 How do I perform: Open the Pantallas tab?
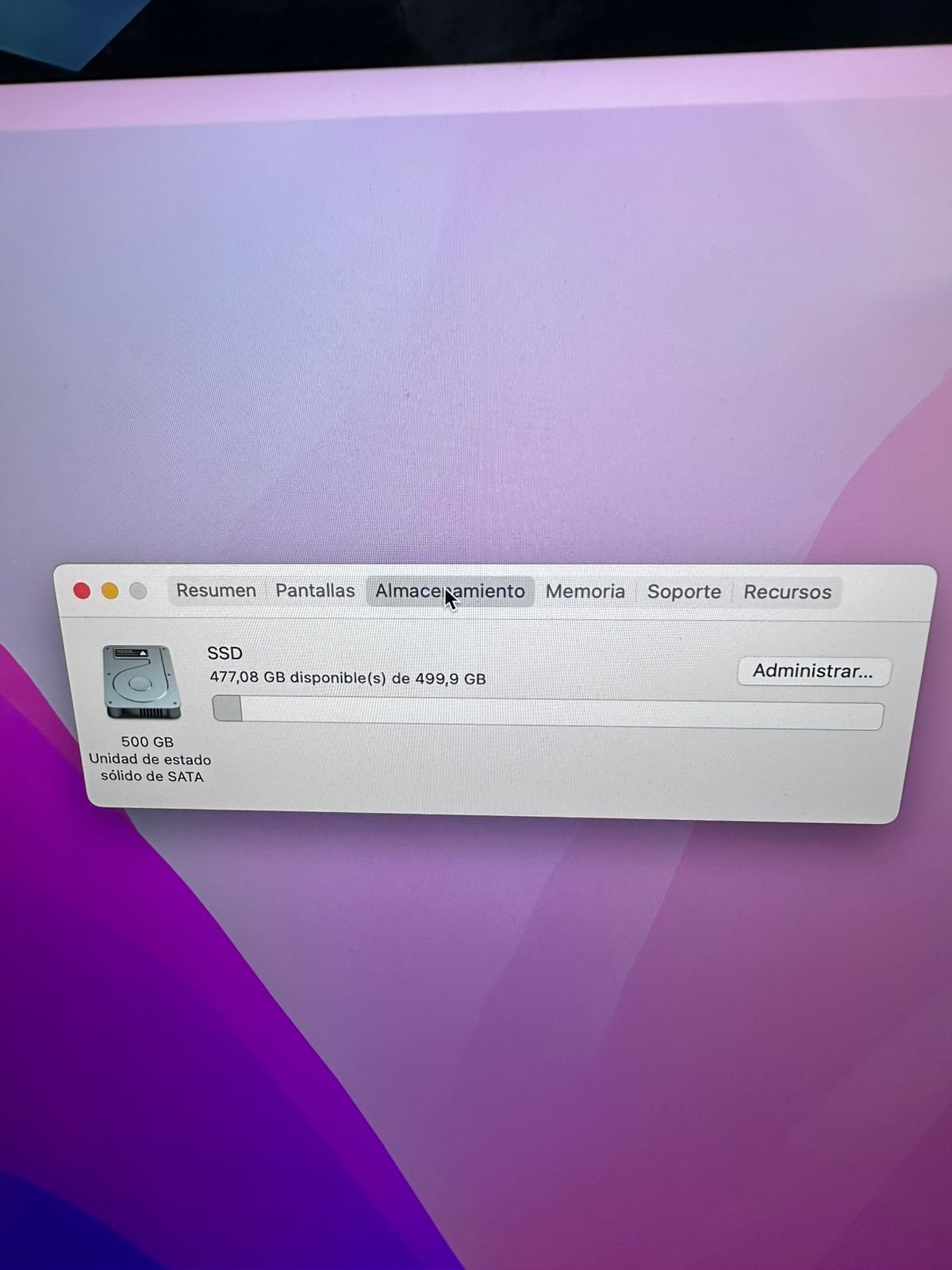coord(315,591)
